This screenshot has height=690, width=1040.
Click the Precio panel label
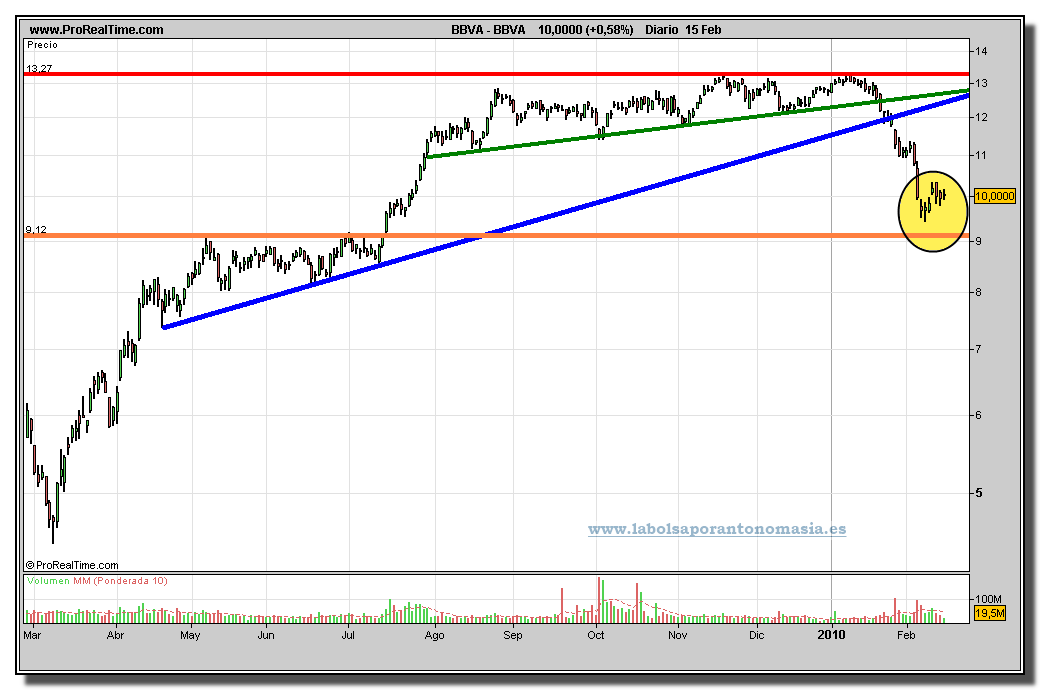[42, 45]
